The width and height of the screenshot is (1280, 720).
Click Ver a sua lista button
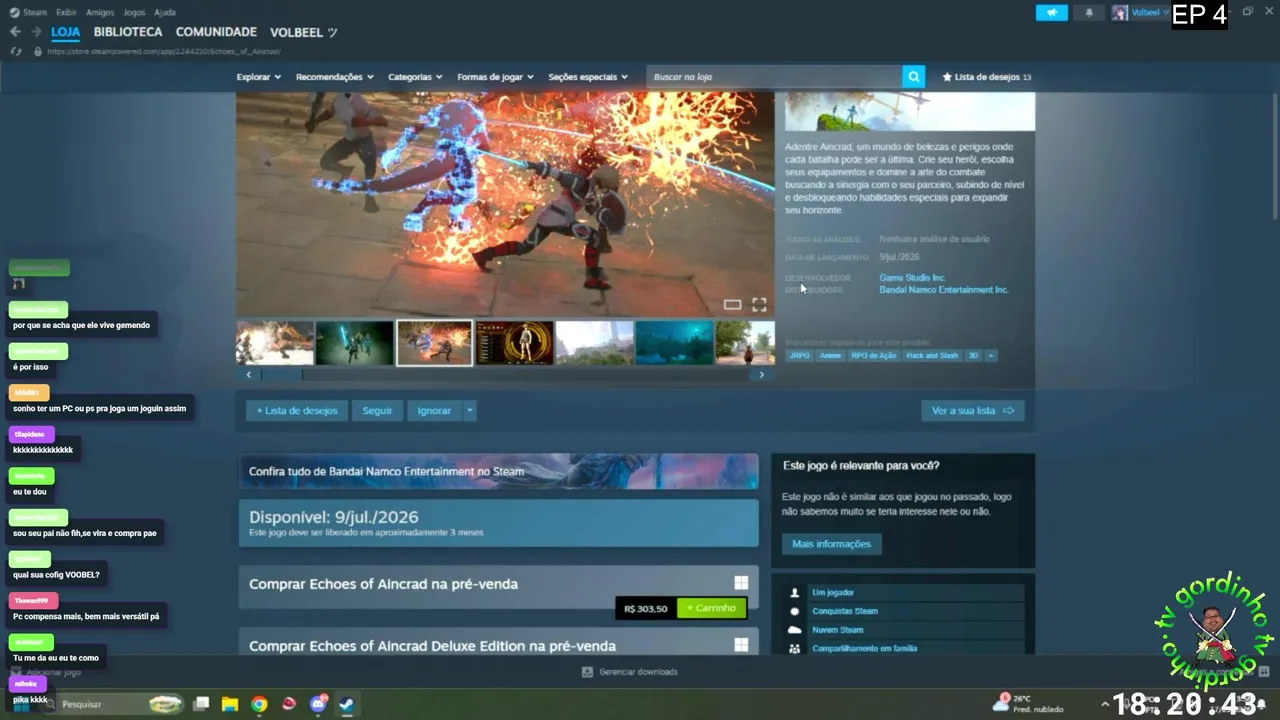[973, 411]
